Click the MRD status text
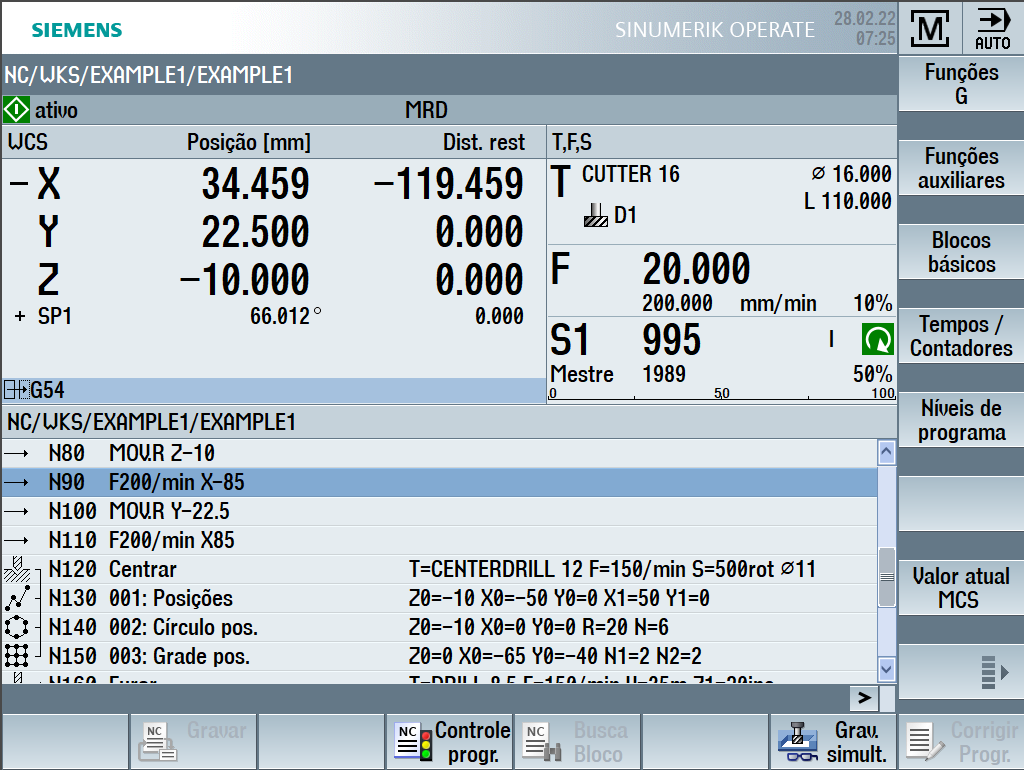1024x770 pixels. point(426,110)
